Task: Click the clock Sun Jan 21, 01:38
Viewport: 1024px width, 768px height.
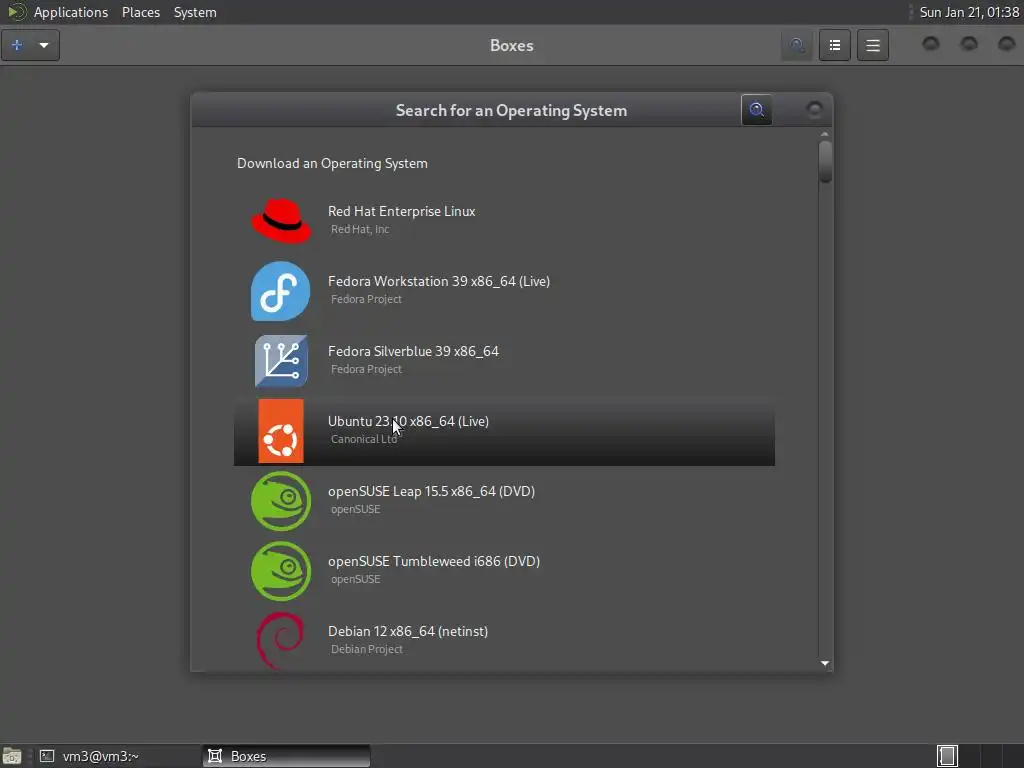Action: tap(969, 12)
